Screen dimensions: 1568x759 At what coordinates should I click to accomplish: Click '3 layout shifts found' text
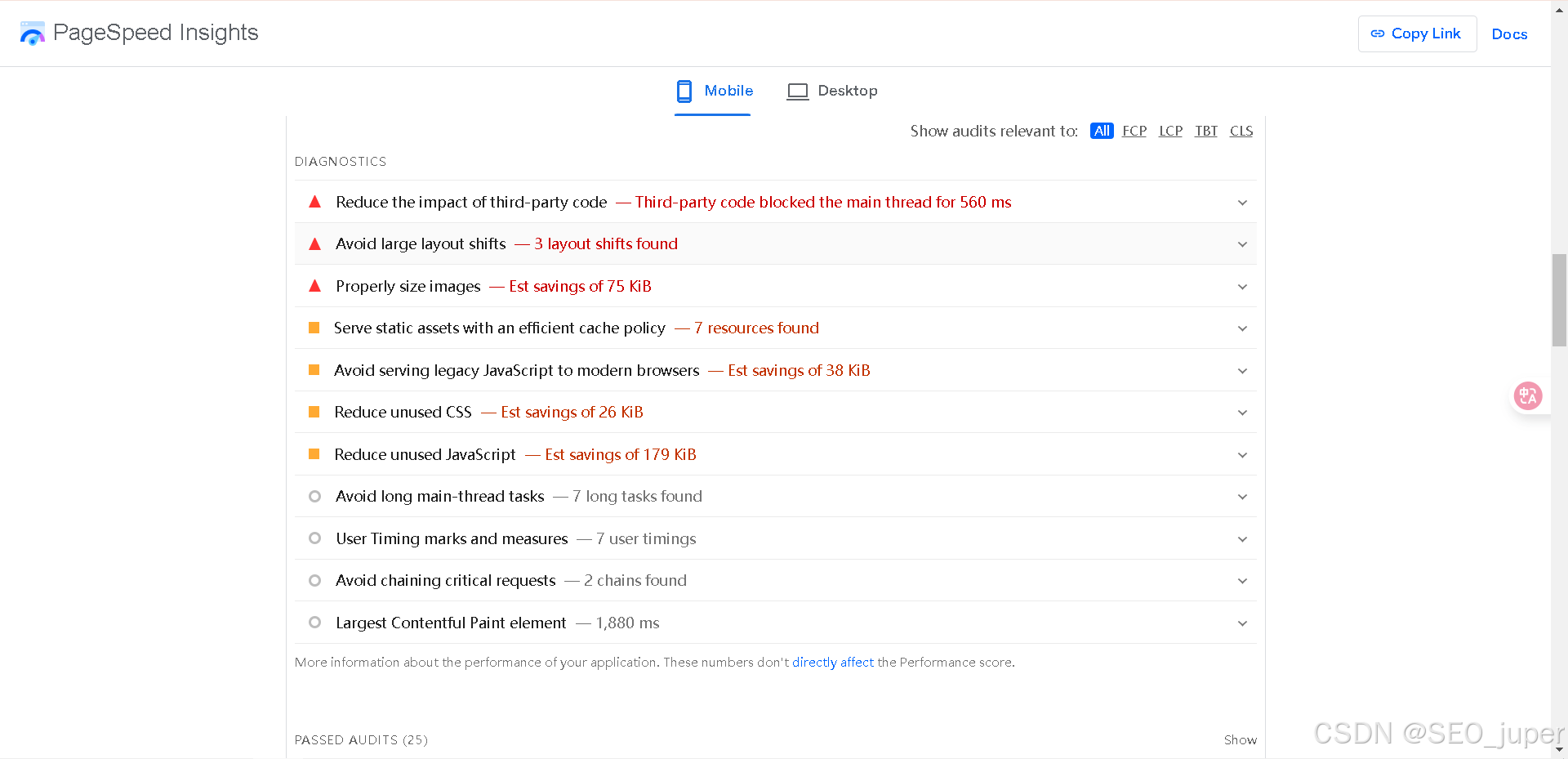(x=606, y=243)
